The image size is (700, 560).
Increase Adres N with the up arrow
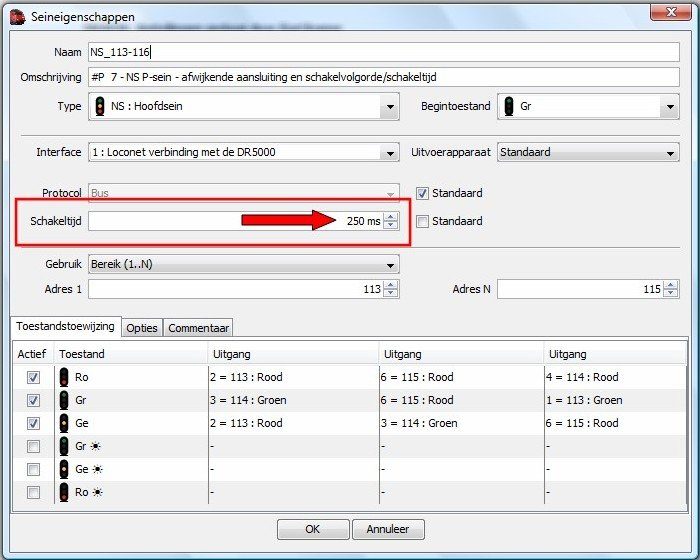(x=670, y=285)
